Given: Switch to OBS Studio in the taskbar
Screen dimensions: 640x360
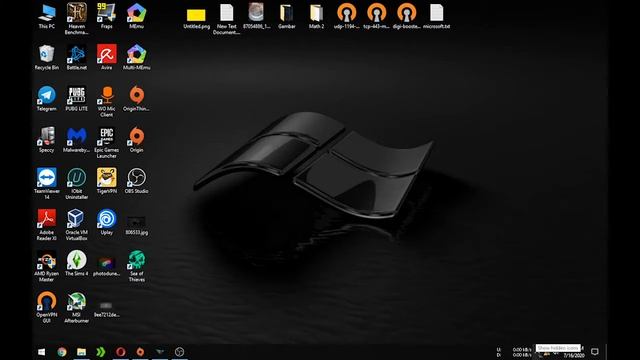Looking at the screenshot, I should (179, 352).
